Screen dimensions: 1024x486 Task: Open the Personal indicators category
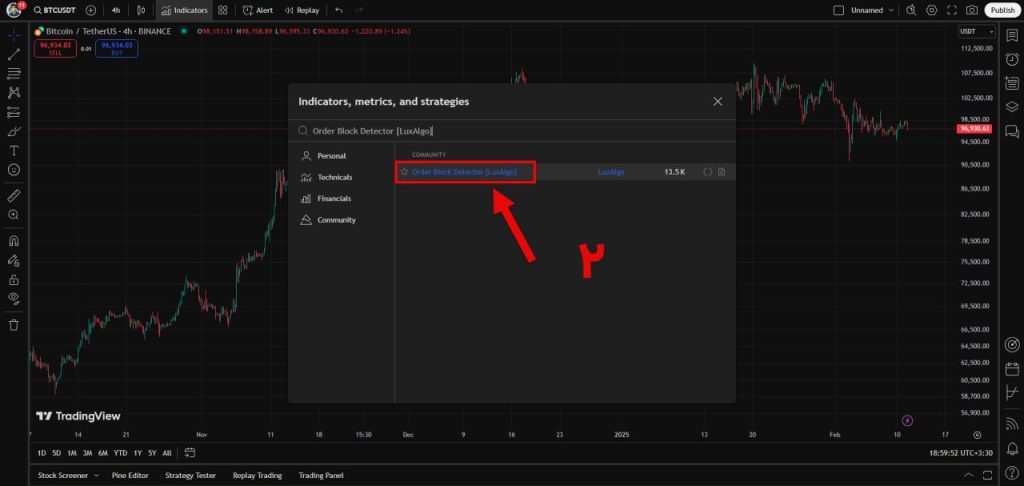point(332,156)
